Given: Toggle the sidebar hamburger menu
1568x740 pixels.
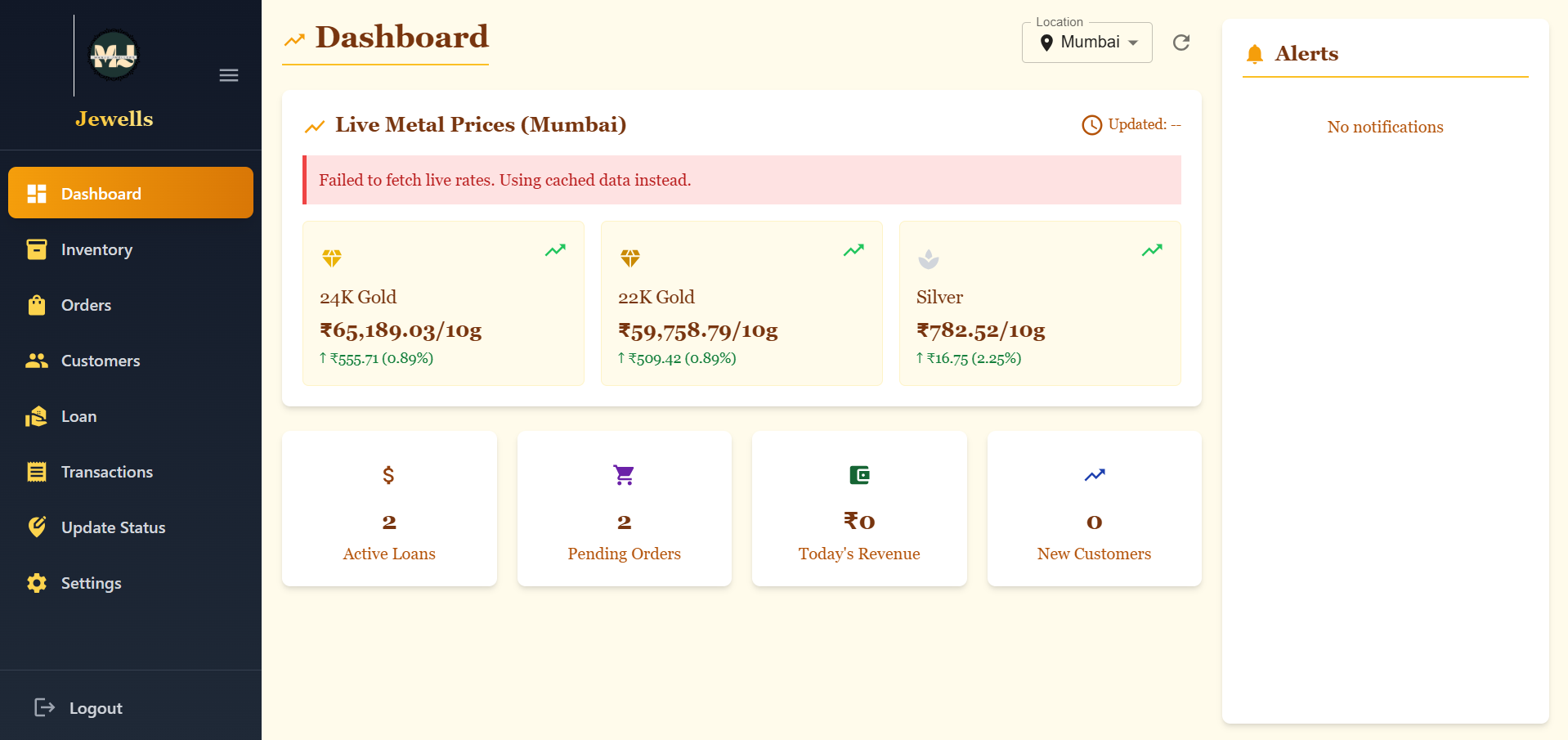Looking at the screenshot, I should pos(229,75).
